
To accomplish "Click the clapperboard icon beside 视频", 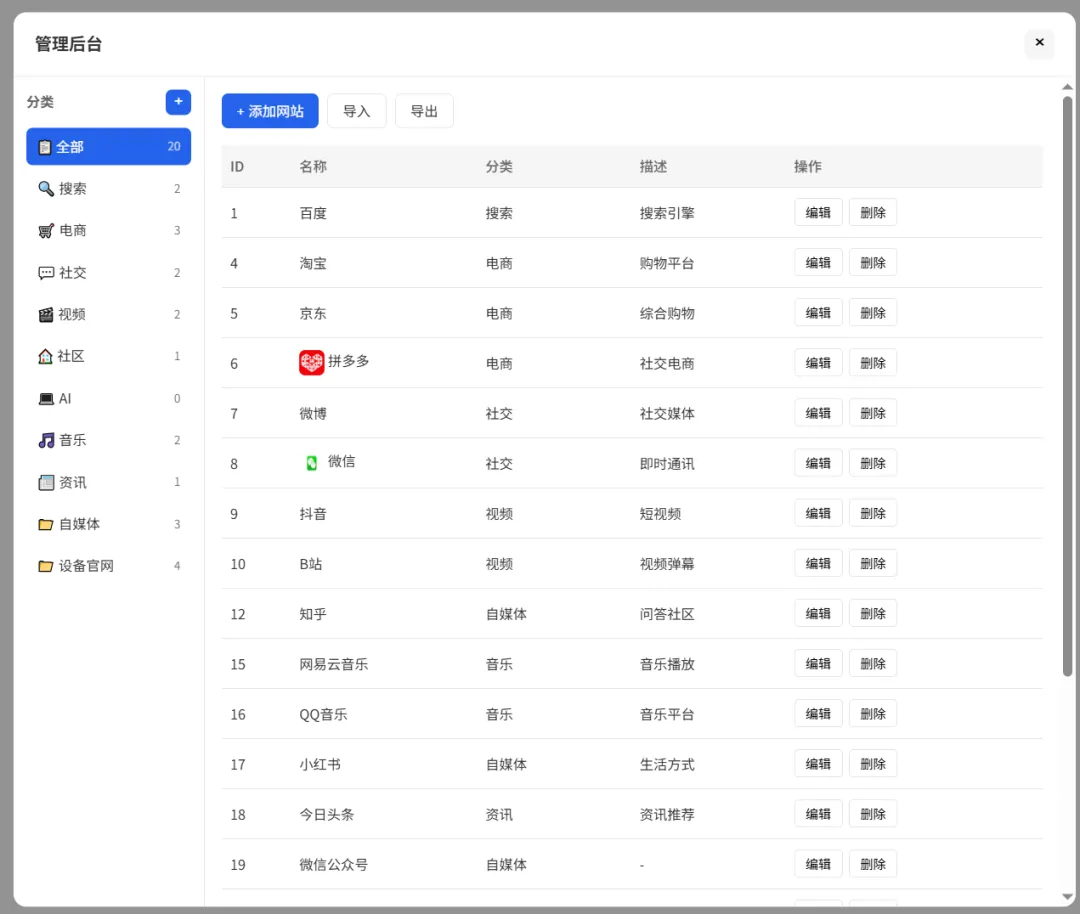I will pyautogui.click(x=45, y=315).
